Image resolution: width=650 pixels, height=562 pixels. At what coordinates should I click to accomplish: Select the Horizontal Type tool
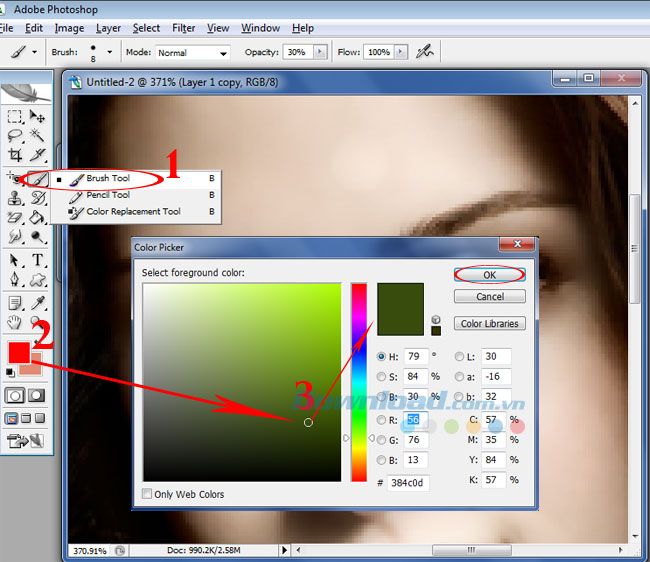click(37, 260)
